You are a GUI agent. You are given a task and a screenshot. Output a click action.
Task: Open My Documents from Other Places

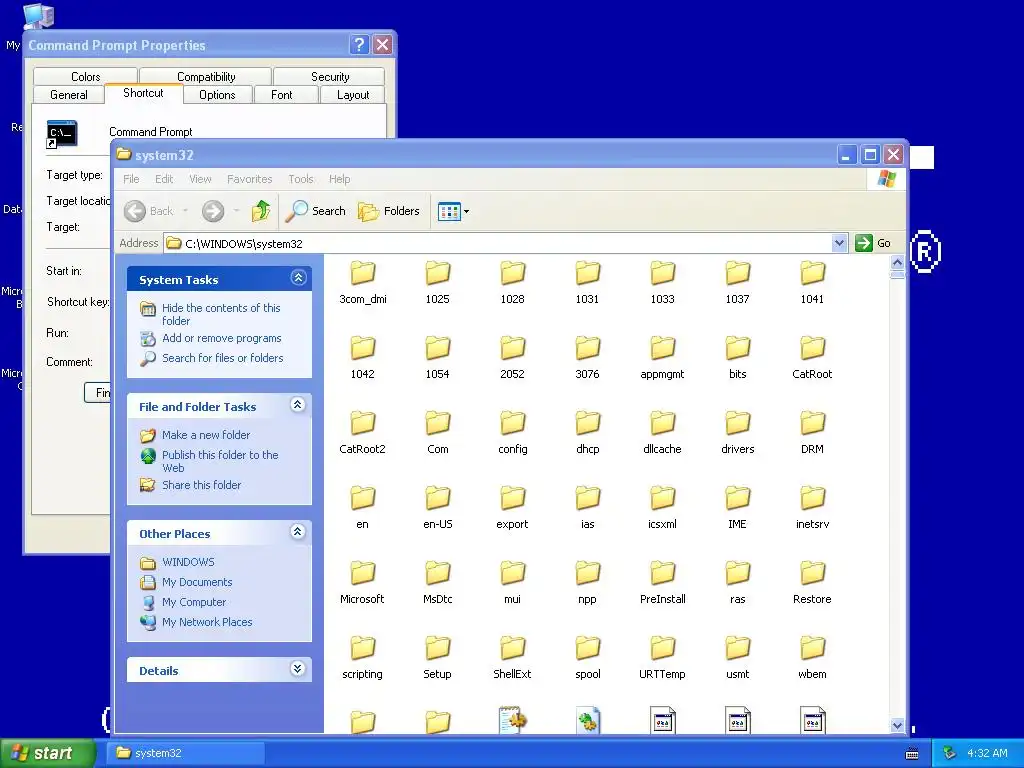click(x=197, y=582)
